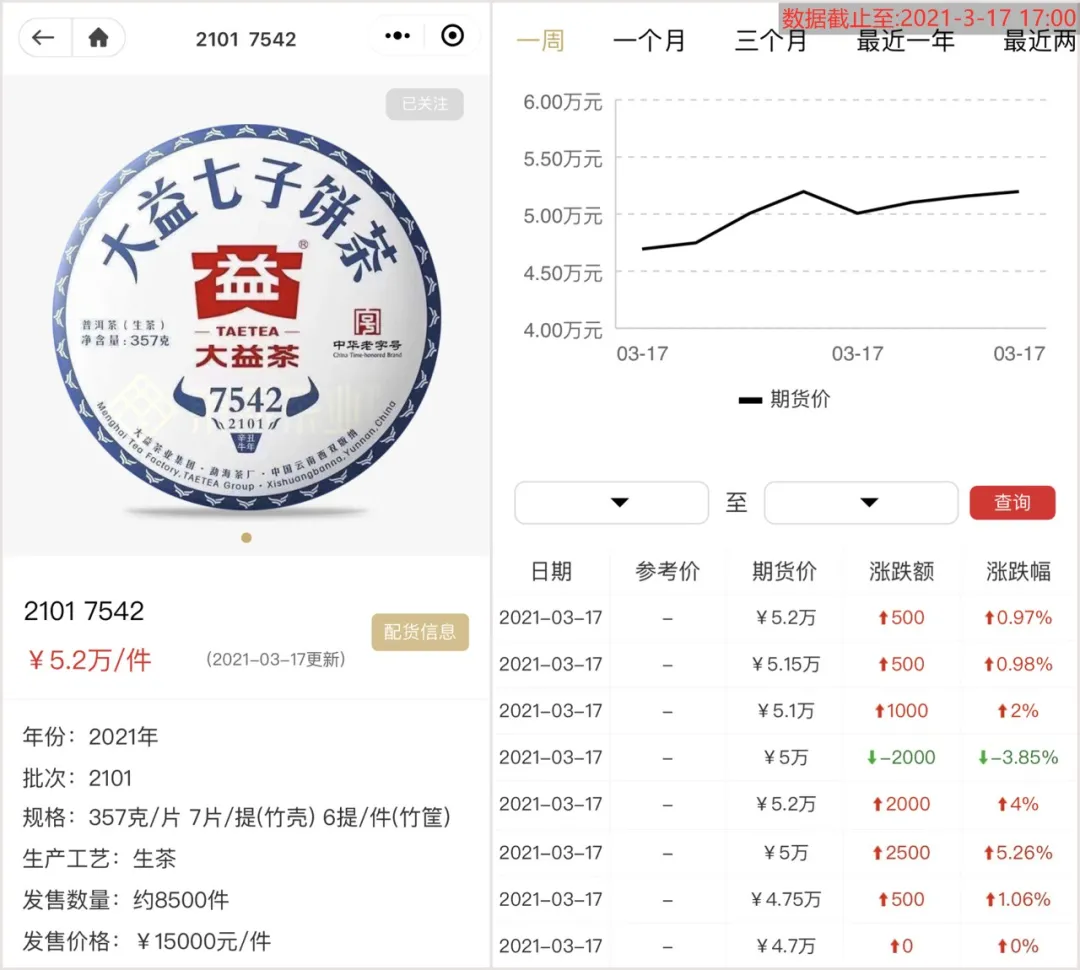Switch to the 一周 tab
The height and width of the screenshot is (970, 1080).
[x=541, y=41]
